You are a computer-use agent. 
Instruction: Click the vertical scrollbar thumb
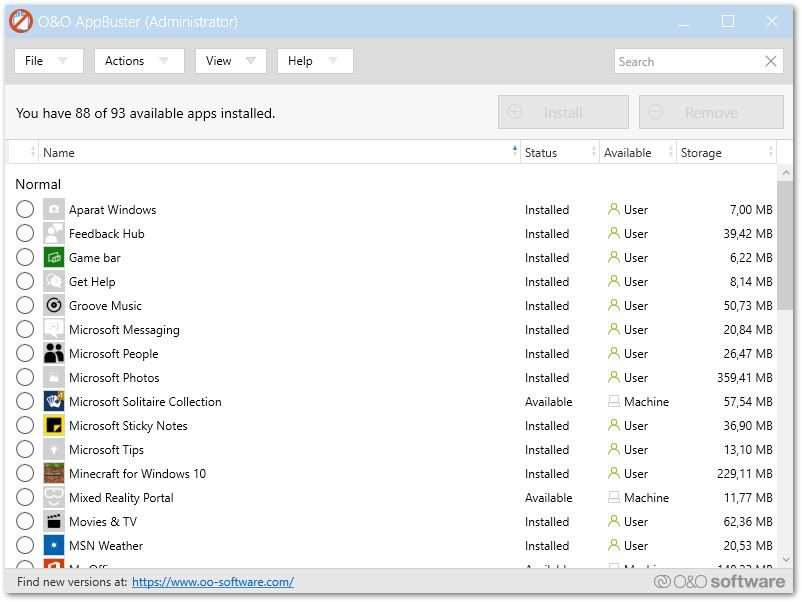[x=786, y=246]
